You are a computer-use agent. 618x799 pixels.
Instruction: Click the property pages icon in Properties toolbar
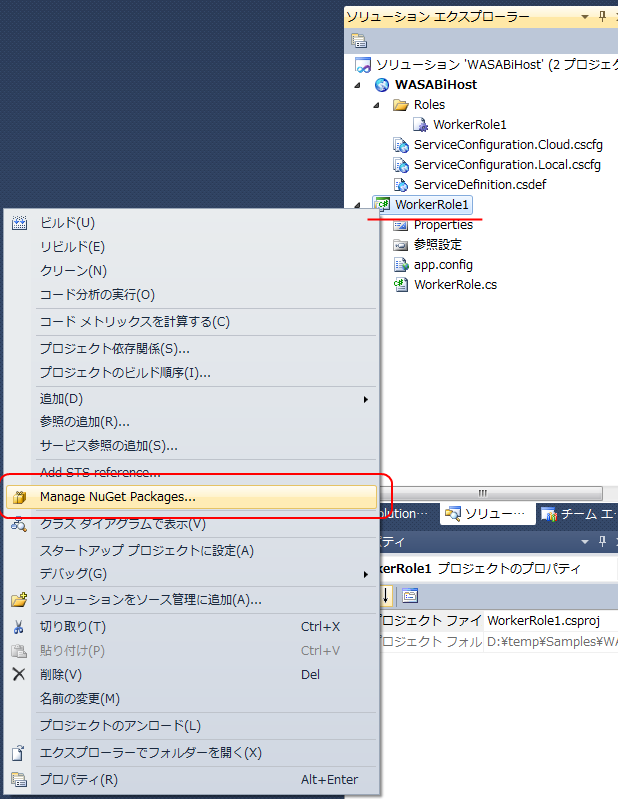click(410, 595)
